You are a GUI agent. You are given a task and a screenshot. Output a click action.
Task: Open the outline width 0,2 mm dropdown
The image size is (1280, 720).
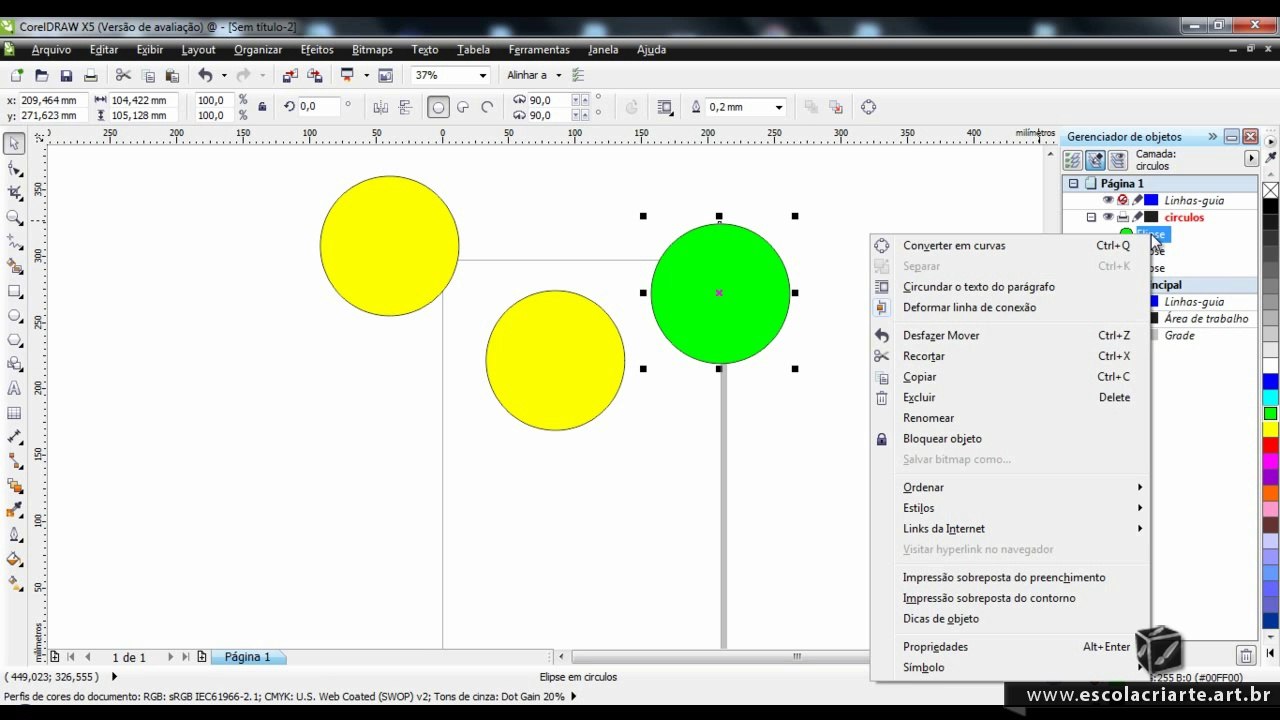pyautogui.click(x=778, y=107)
